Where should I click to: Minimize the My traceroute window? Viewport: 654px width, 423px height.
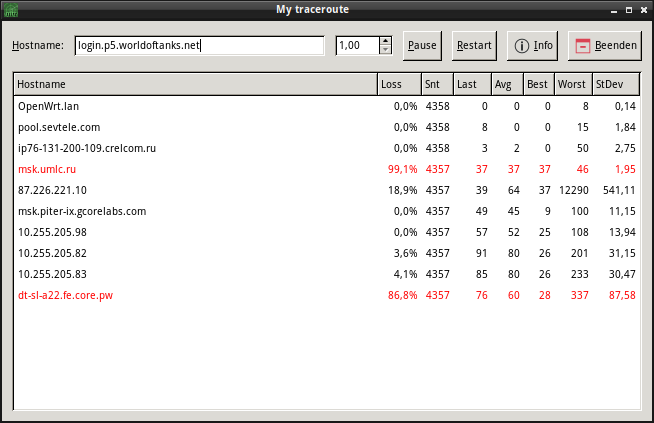click(x=614, y=10)
